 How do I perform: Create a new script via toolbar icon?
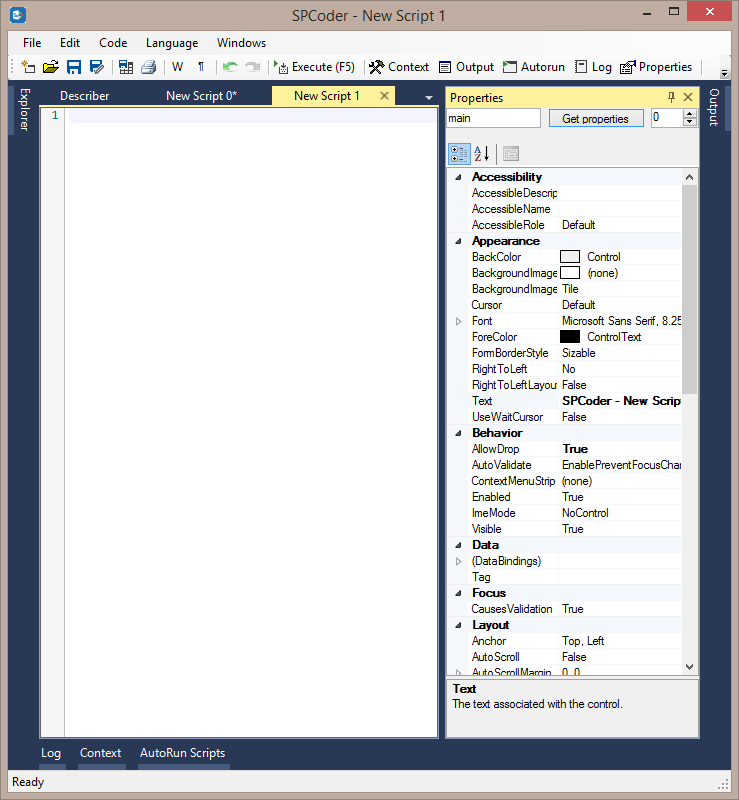pos(28,67)
